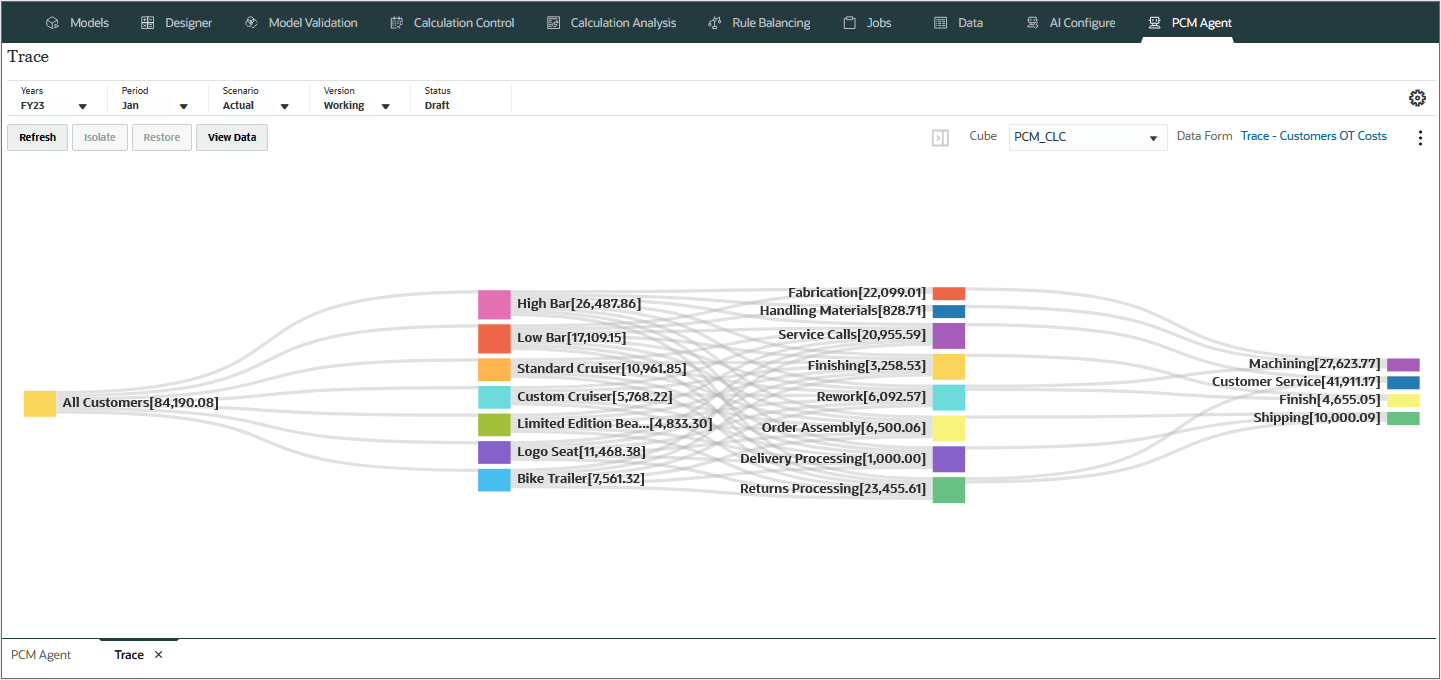Open the Cube PCM_CLC dropdown
1441x680 pixels.
coord(1088,137)
